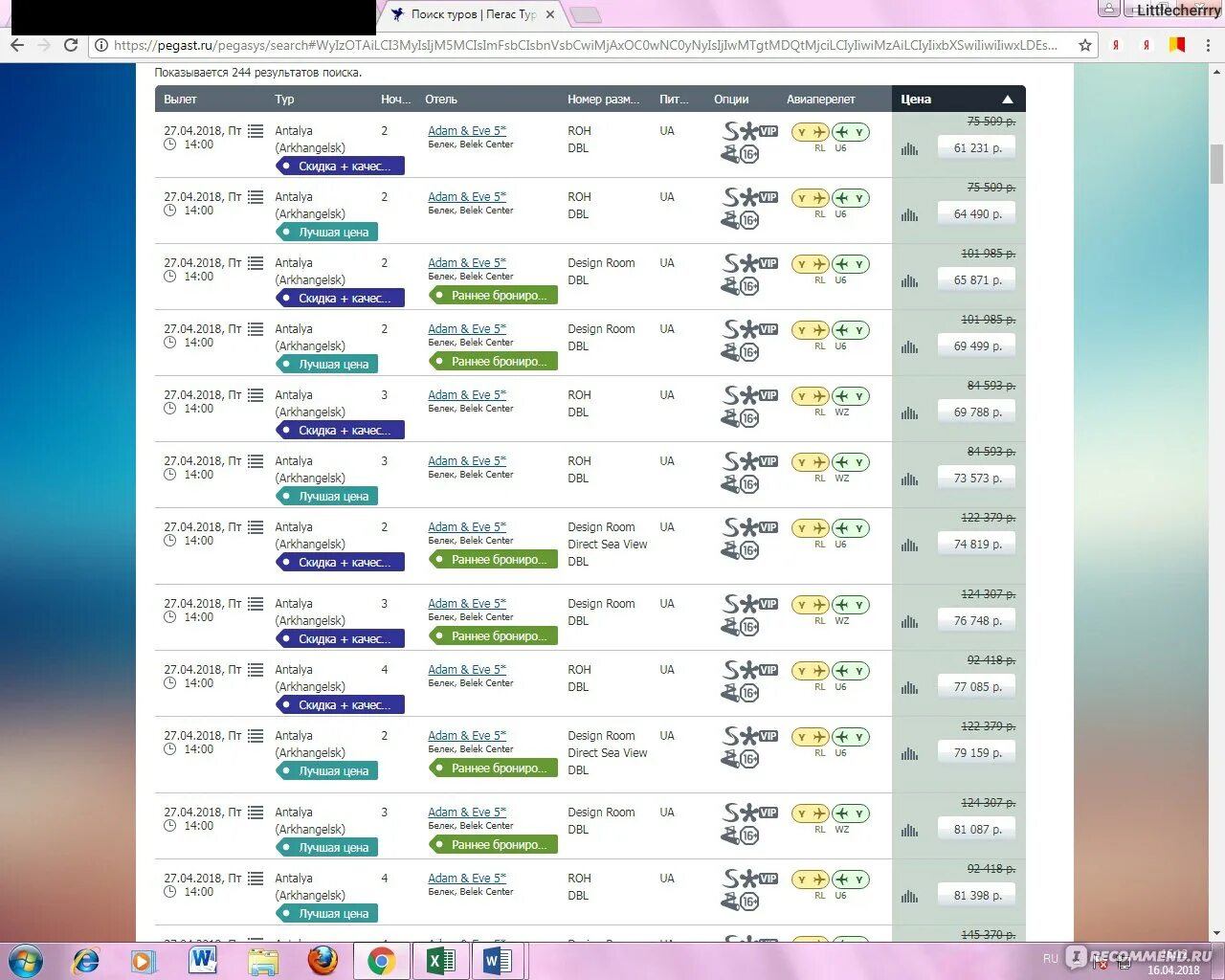Viewport: 1225px width, 980px height.
Task: Open Adam & Eve 5* link in the 81 398 р. row
Action: tap(467, 879)
